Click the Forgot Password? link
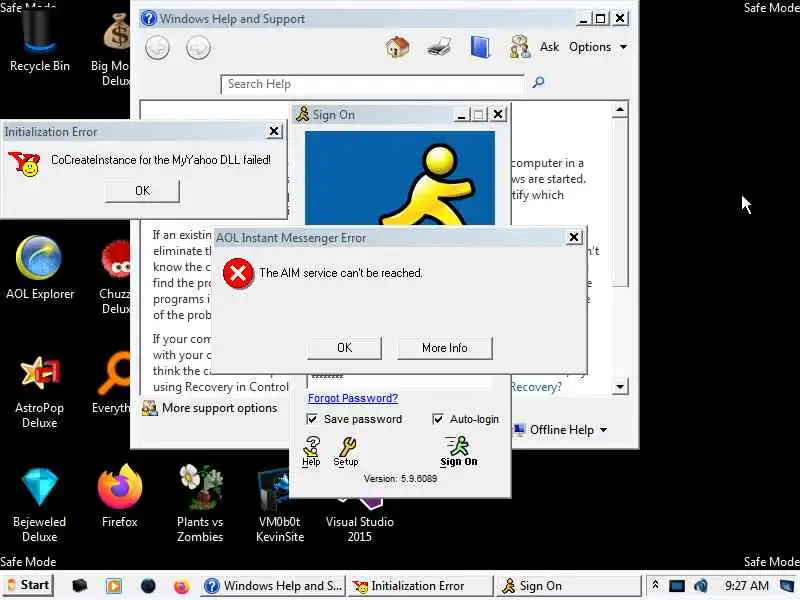This screenshot has height=600, width=800. [x=353, y=398]
